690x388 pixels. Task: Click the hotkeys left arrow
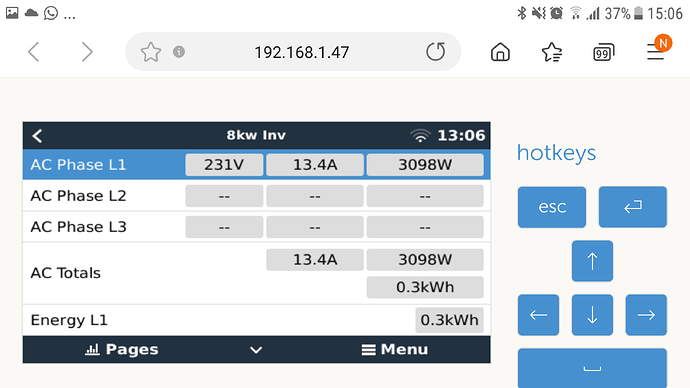(539, 315)
